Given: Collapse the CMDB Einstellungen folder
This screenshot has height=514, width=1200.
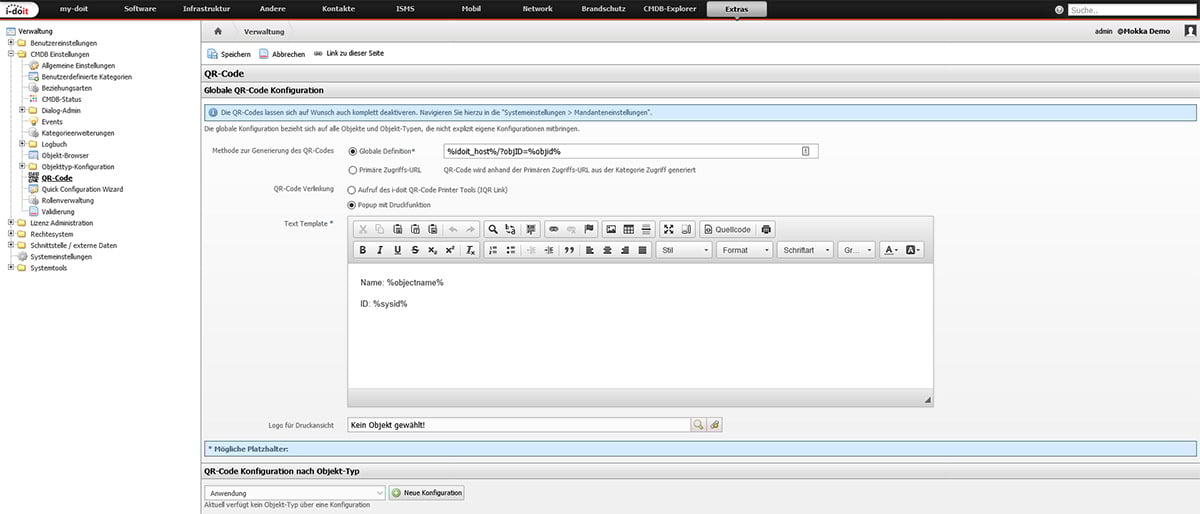Looking at the screenshot, I should pyautogui.click(x=10, y=54).
